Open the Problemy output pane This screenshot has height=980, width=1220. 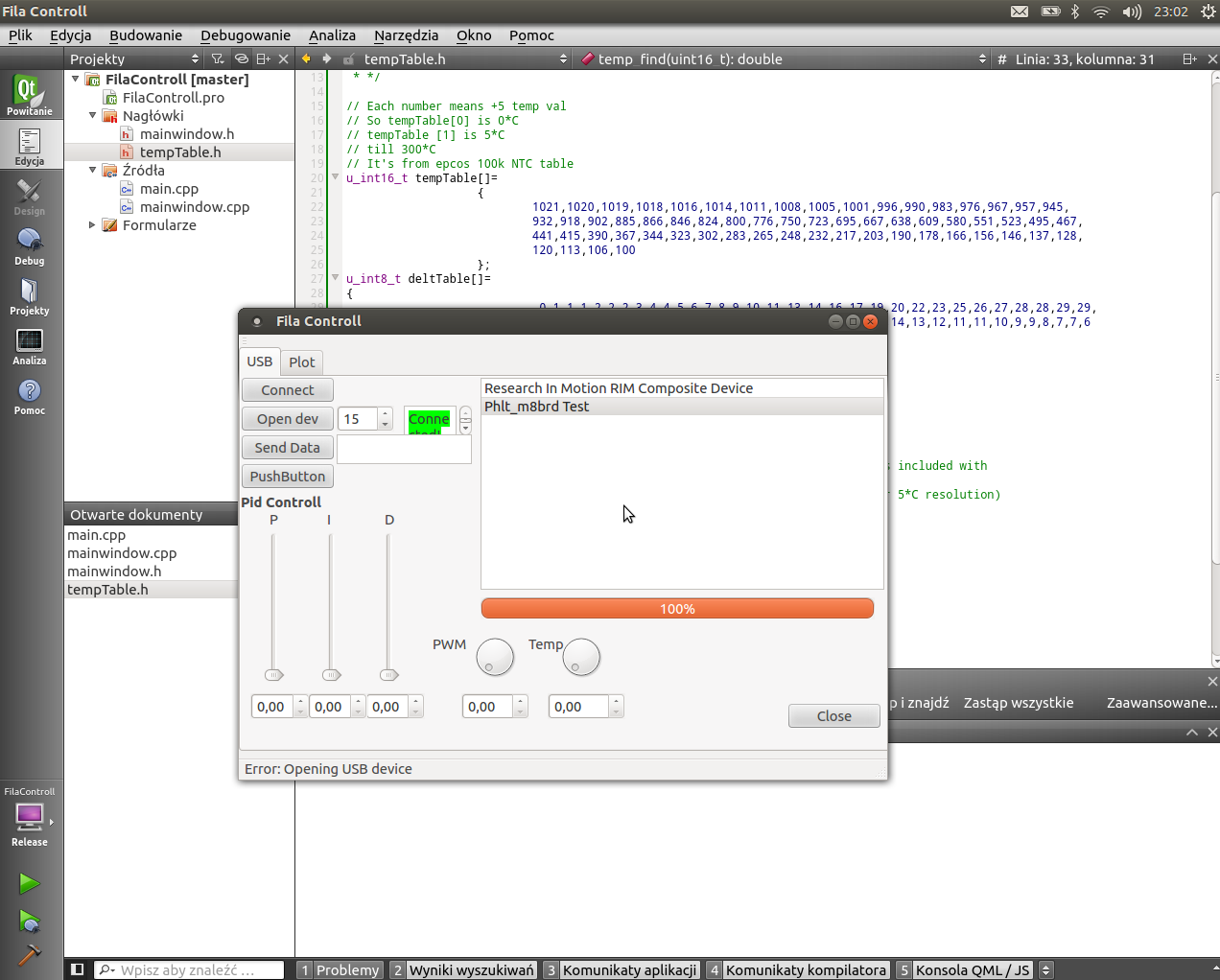340,969
